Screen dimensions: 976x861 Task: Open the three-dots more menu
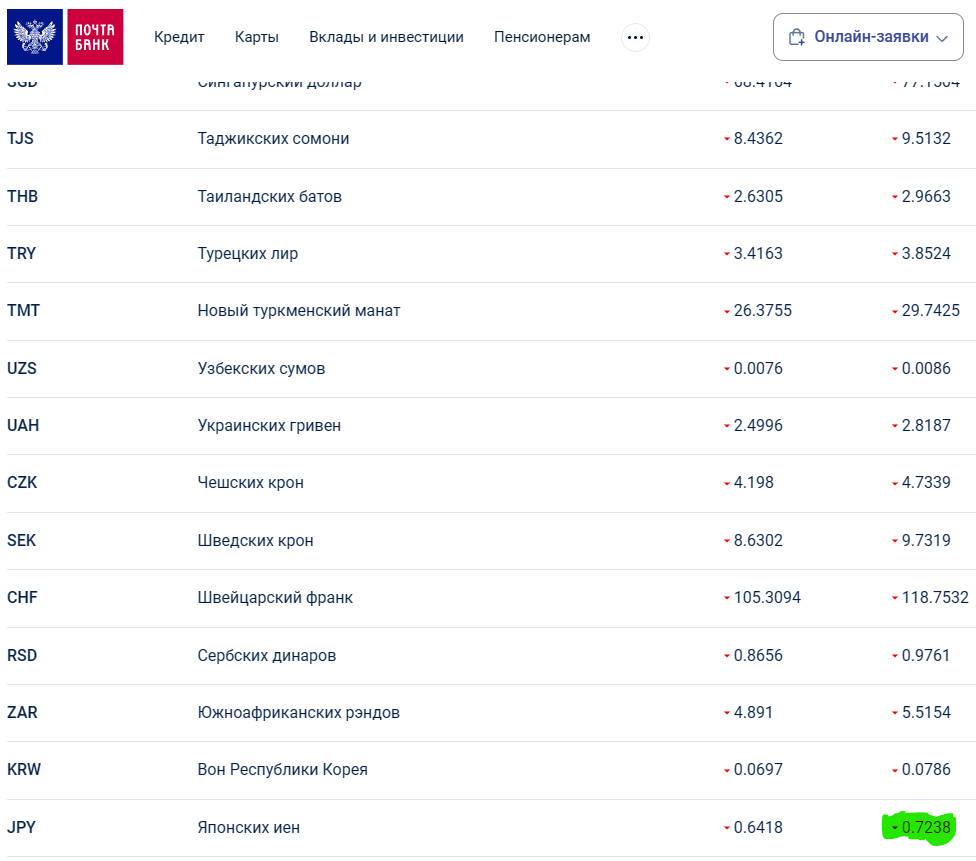pyautogui.click(x=635, y=38)
